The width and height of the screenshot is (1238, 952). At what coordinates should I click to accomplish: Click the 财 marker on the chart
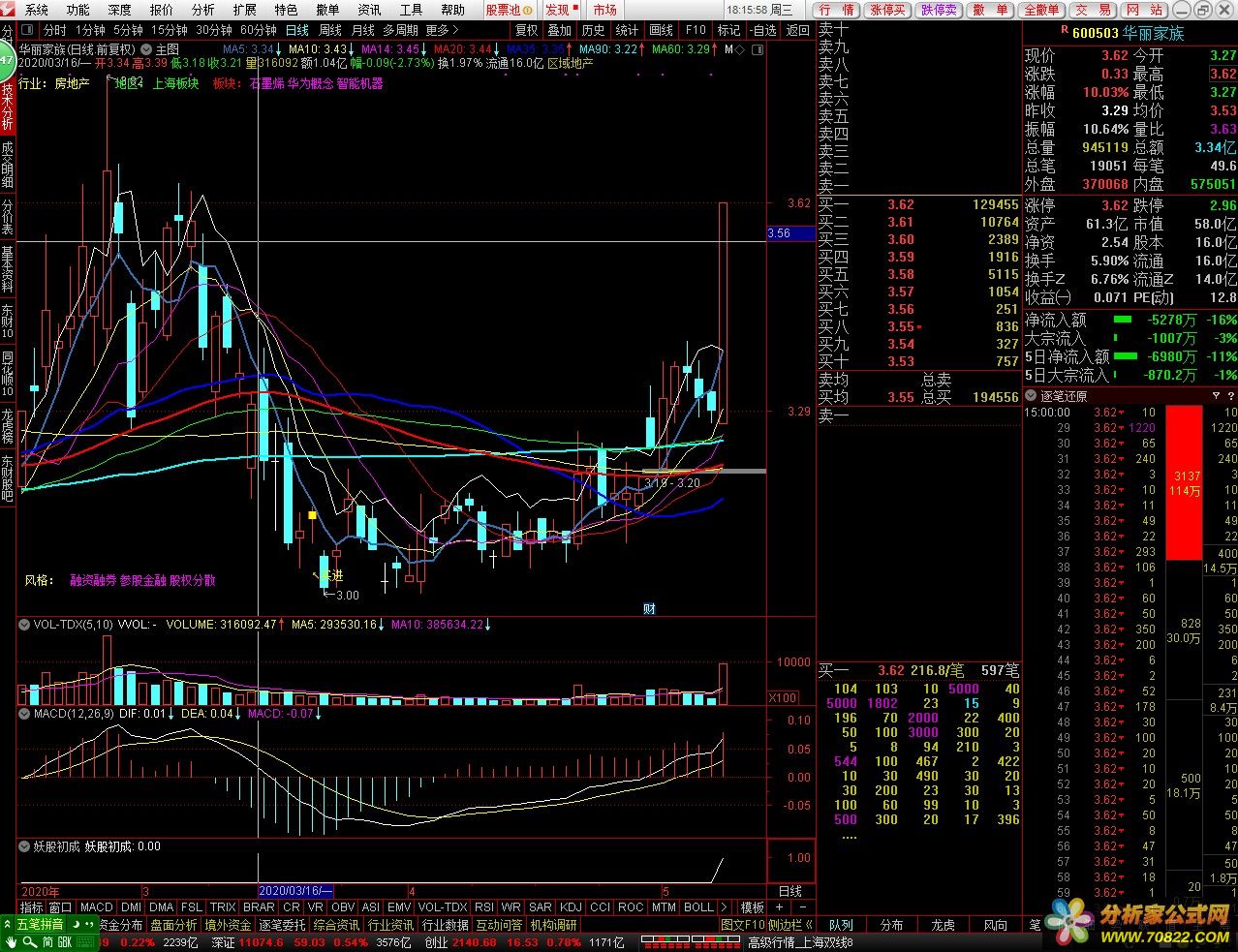click(x=649, y=608)
